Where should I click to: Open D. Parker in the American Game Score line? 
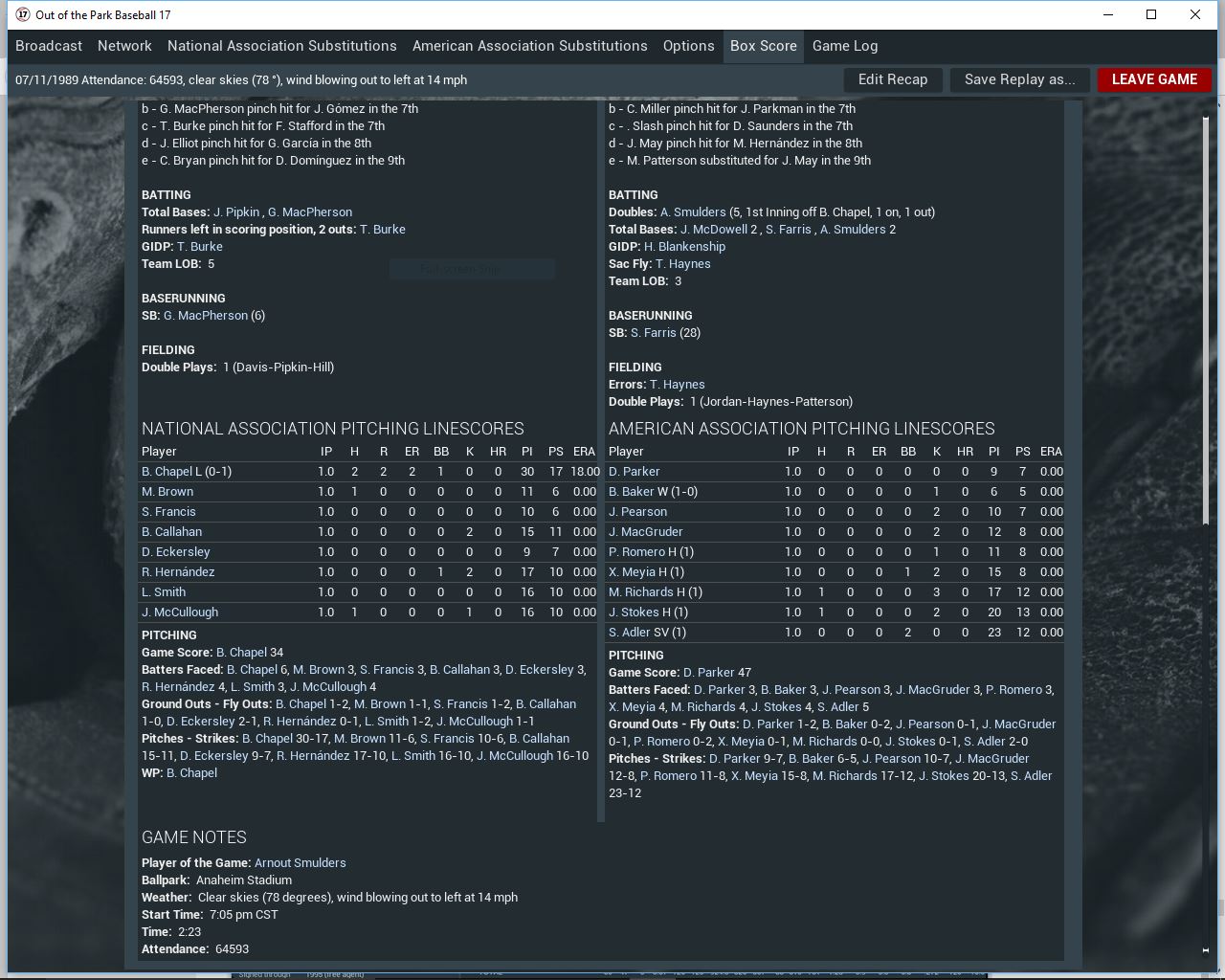click(x=709, y=673)
